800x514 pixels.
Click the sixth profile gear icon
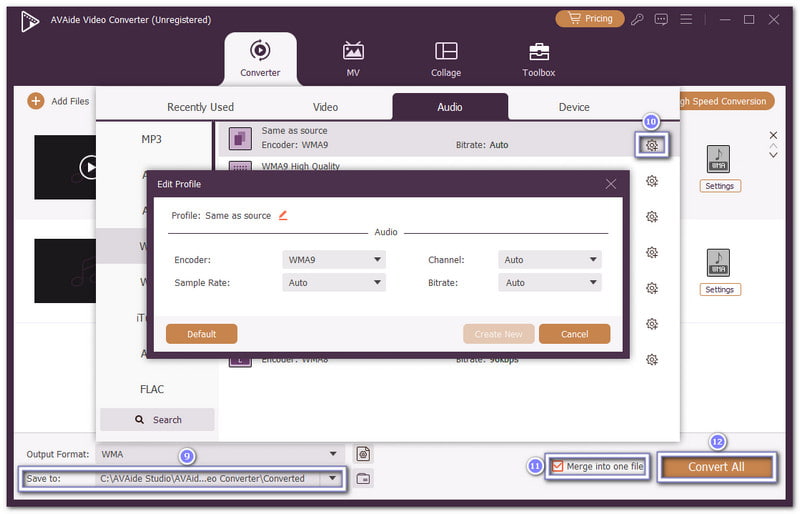click(x=652, y=324)
